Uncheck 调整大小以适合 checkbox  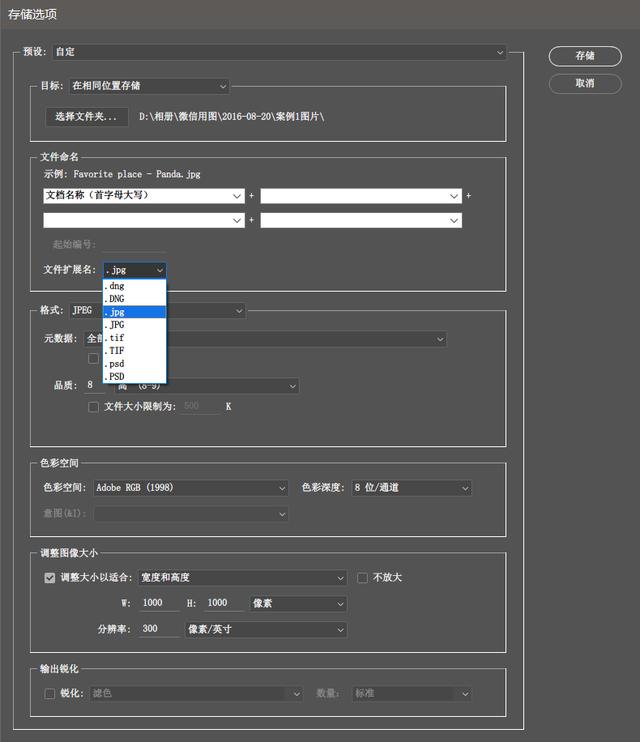(50, 578)
